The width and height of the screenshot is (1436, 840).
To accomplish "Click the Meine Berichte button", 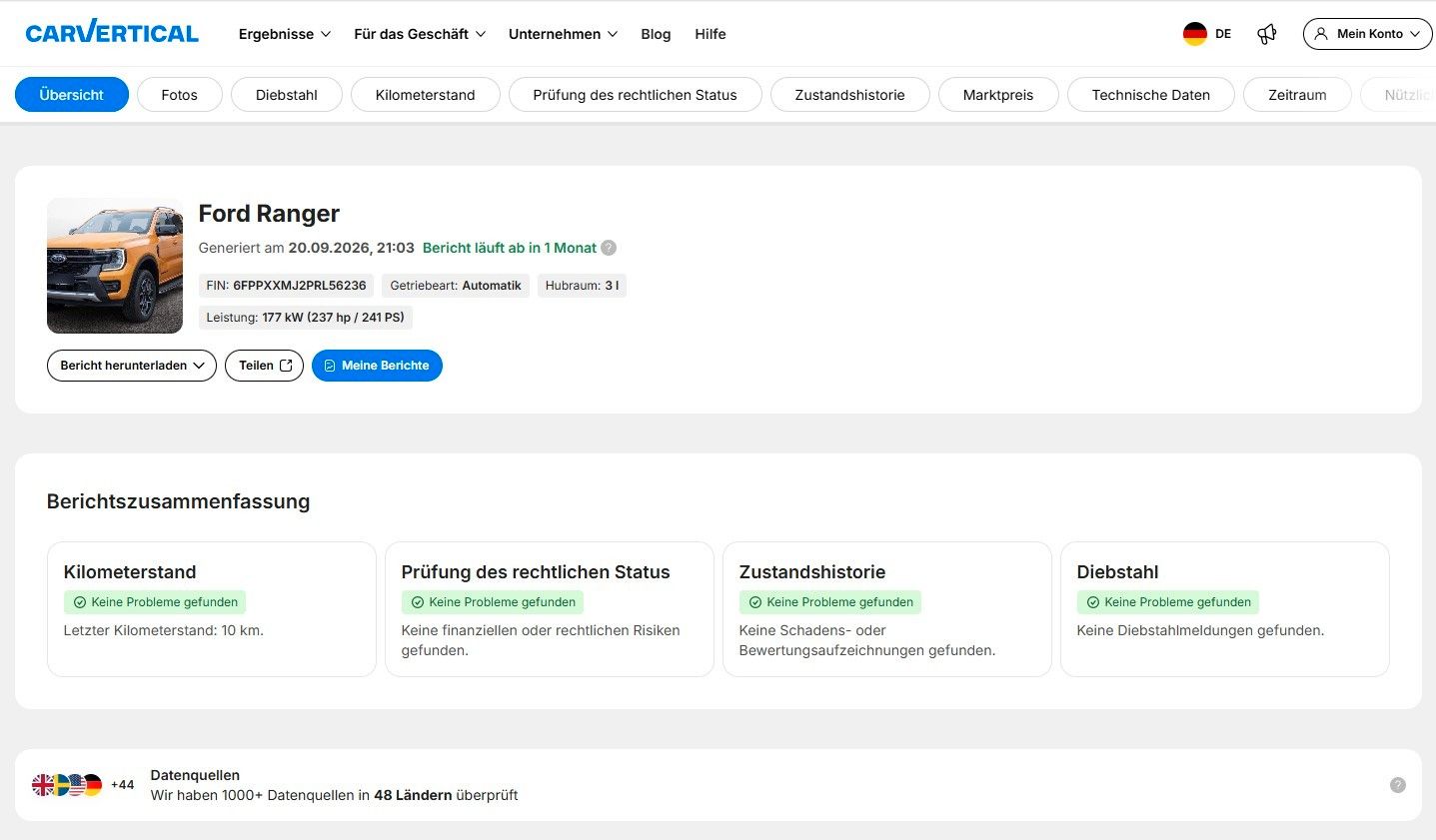I will (377, 366).
